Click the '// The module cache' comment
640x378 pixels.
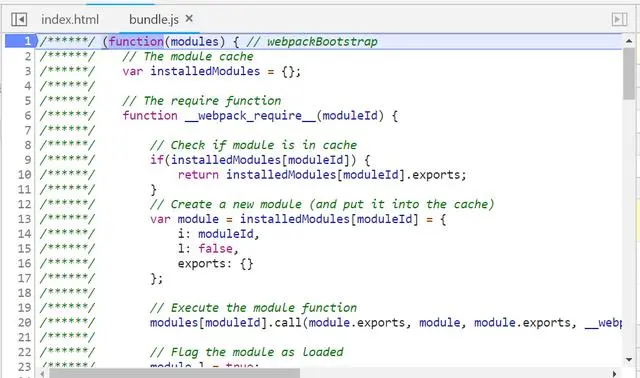point(188,56)
